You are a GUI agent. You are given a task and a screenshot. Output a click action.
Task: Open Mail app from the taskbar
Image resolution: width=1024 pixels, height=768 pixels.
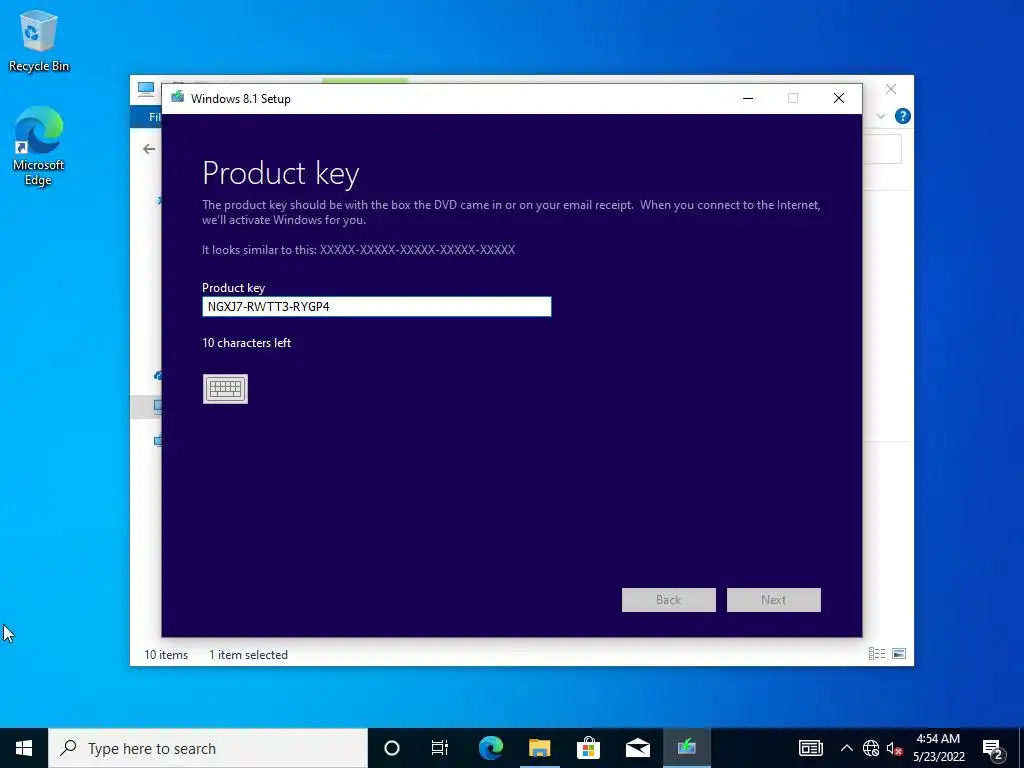click(x=637, y=748)
